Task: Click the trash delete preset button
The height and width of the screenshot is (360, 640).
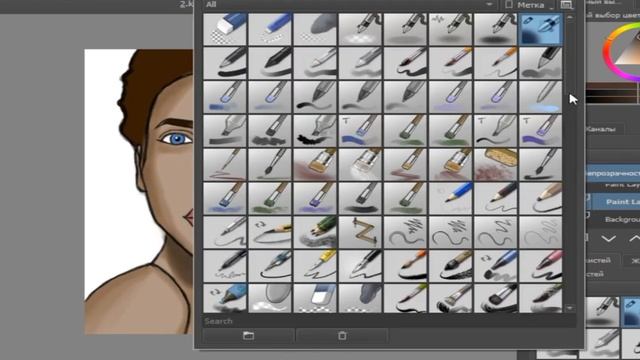Action: point(342,336)
